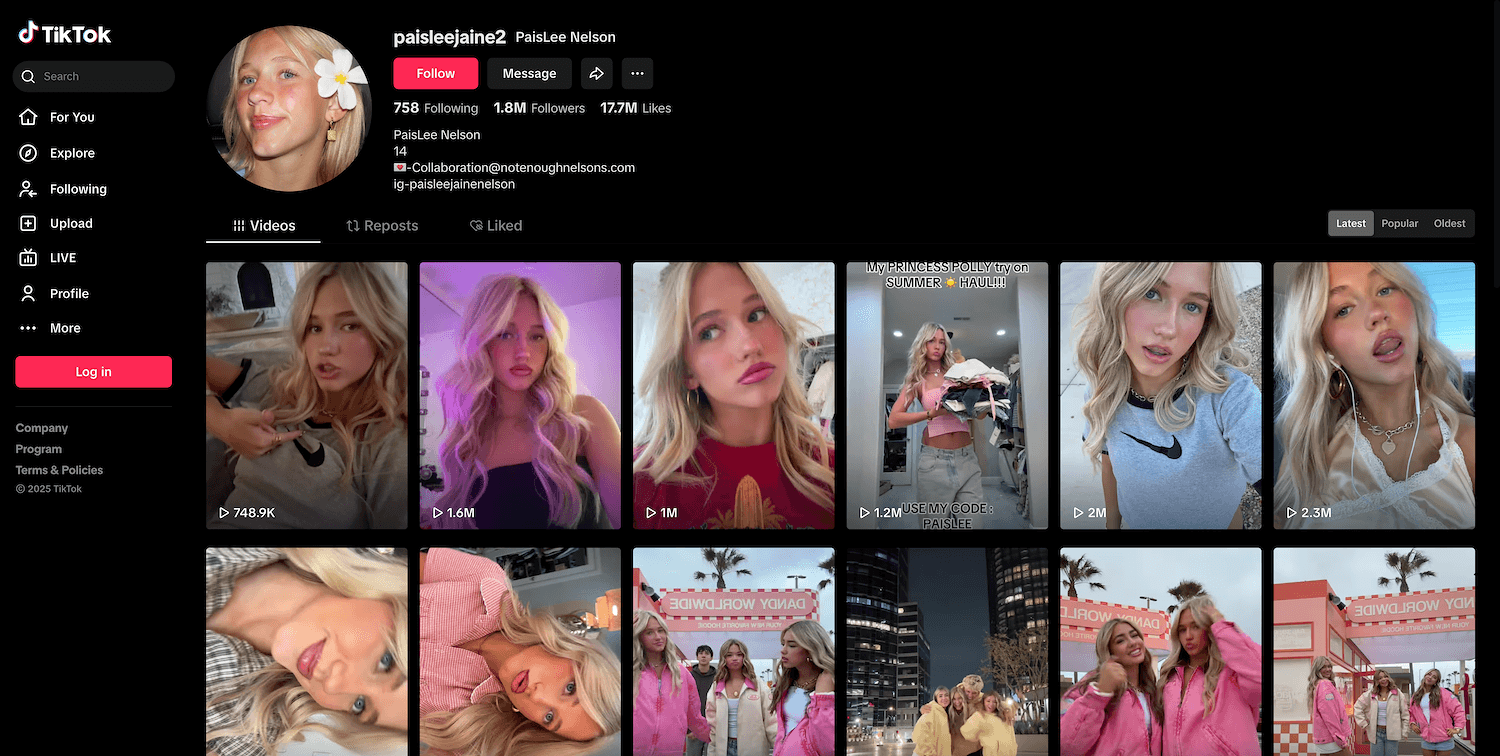Image resolution: width=1500 pixels, height=756 pixels.
Task: Sort videos by Popular
Action: [x=1399, y=223]
